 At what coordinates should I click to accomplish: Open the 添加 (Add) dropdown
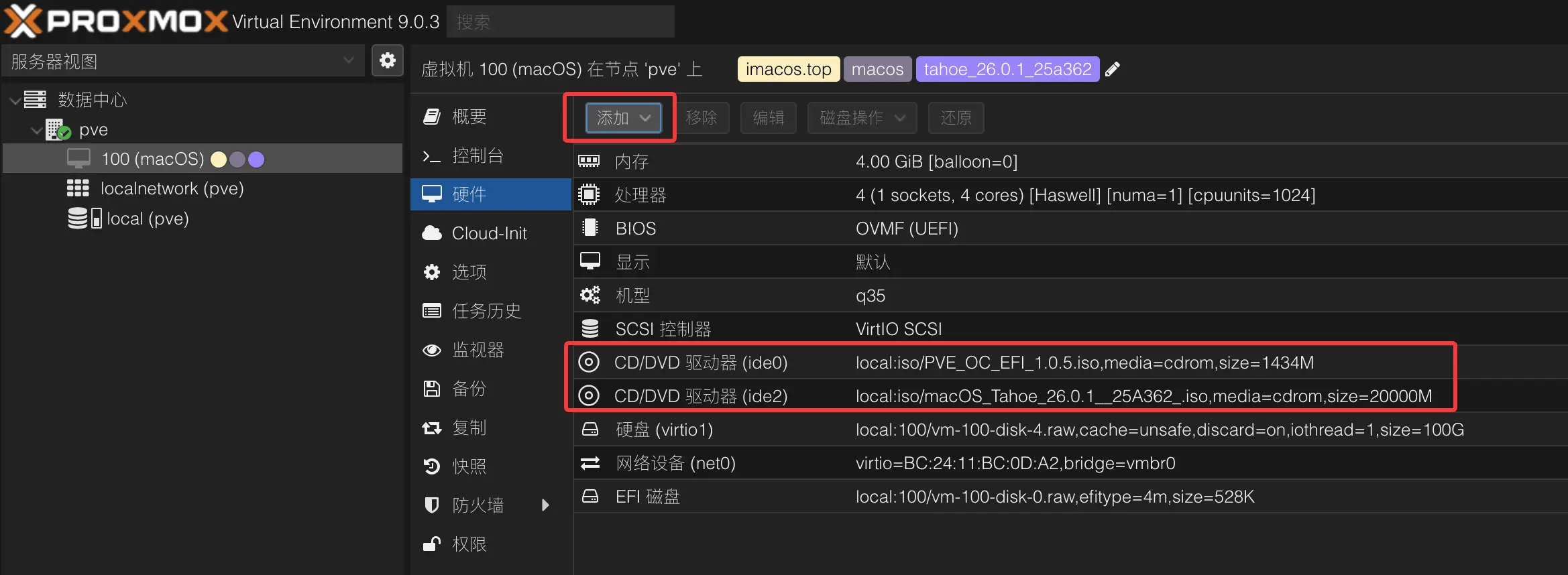click(x=623, y=118)
